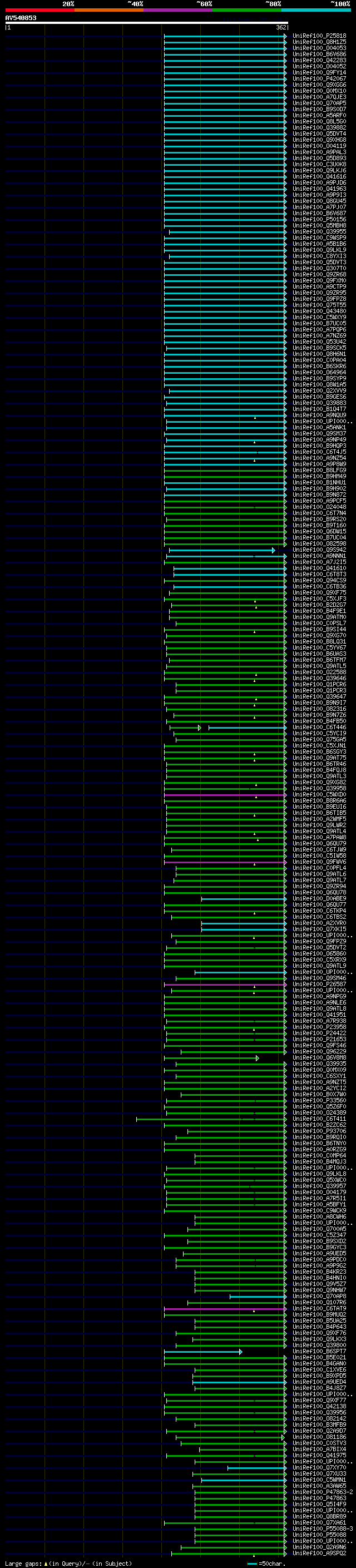Open the UniRef100_O82316 hit

click(x=319, y=709)
